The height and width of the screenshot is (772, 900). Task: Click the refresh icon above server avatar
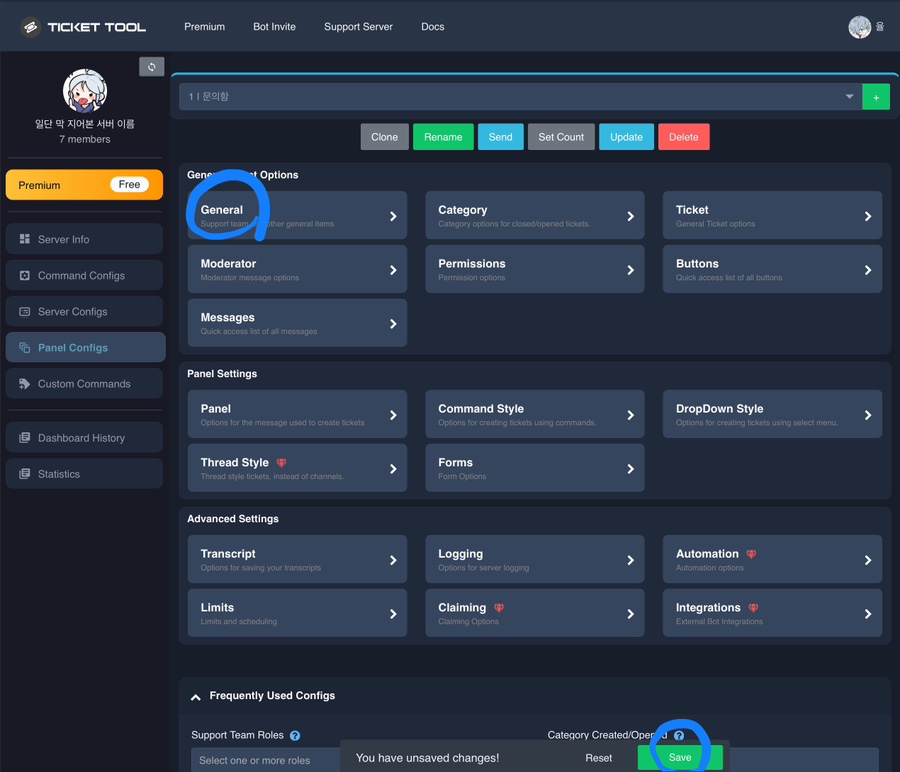tap(152, 67)
